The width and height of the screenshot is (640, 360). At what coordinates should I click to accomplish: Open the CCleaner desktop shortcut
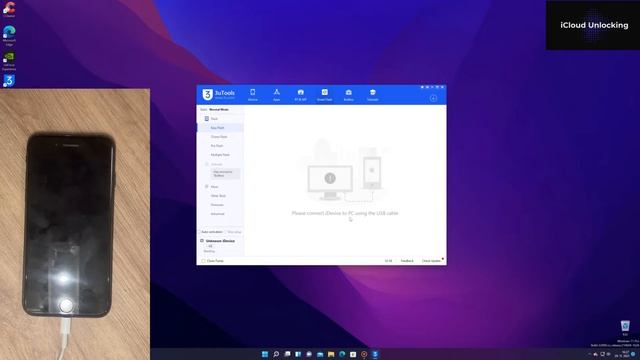click(9, 10)
